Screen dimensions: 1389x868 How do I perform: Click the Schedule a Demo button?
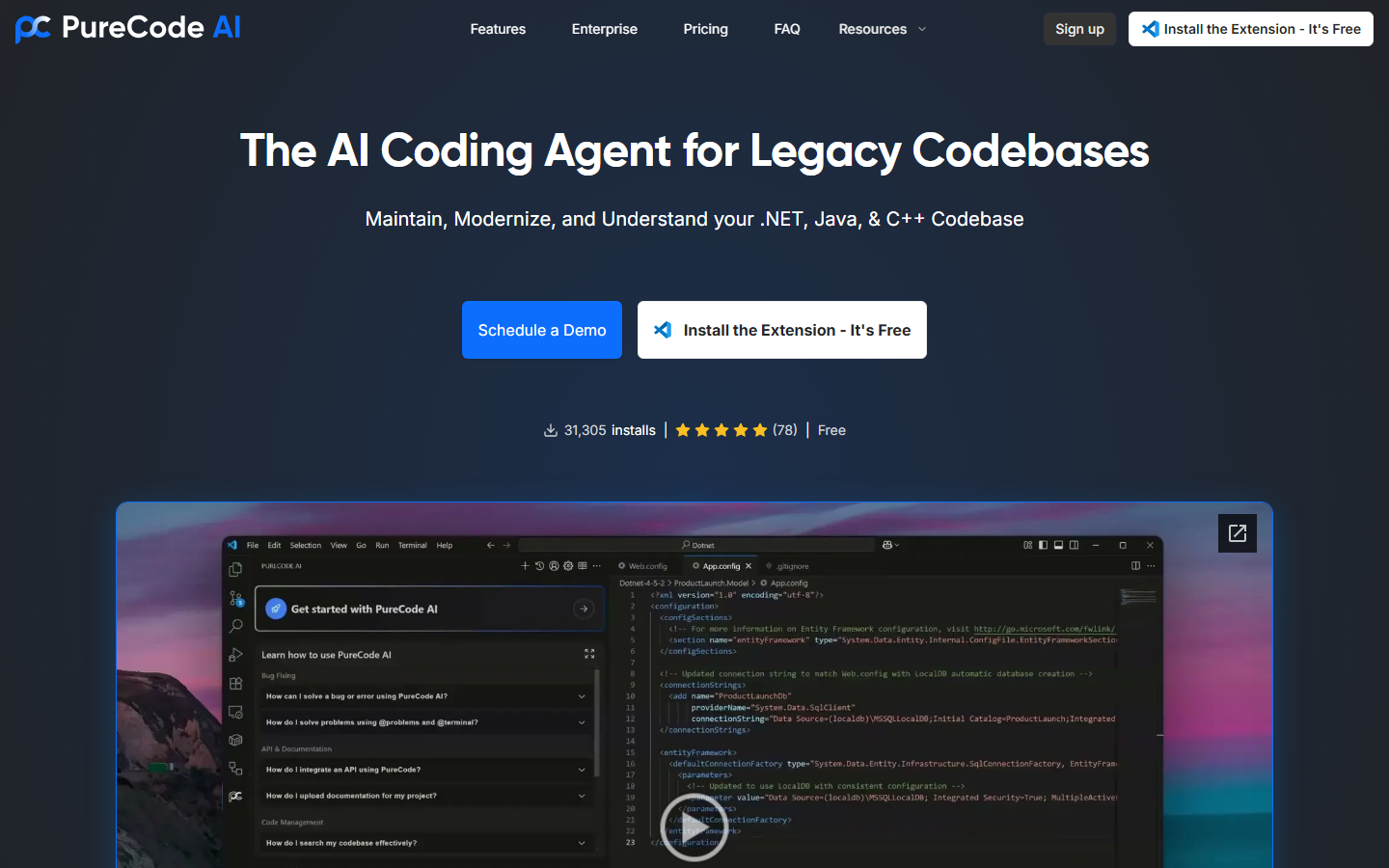click(542, 330)
